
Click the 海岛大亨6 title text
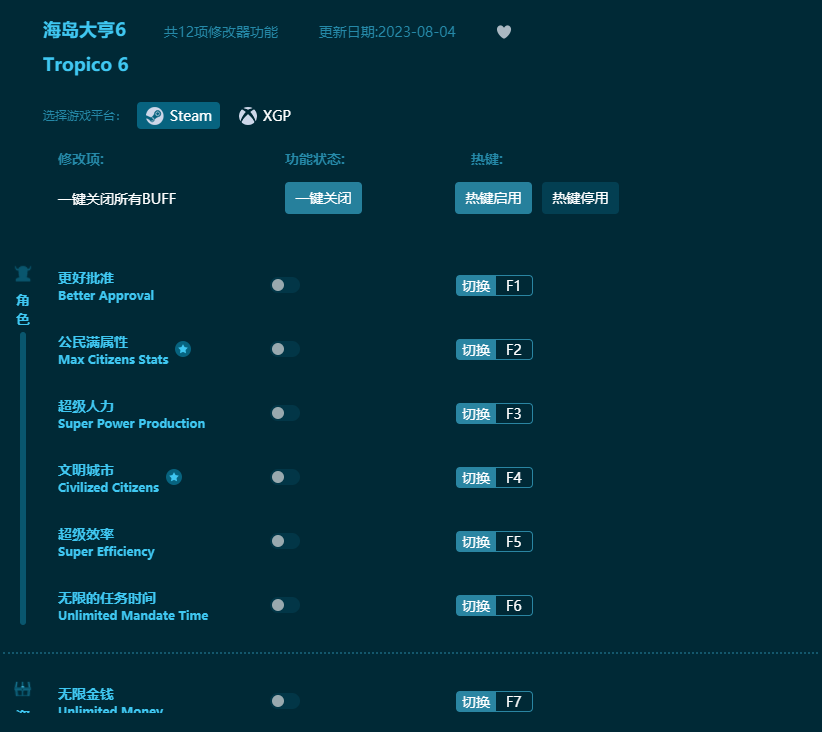pos(84,30)
